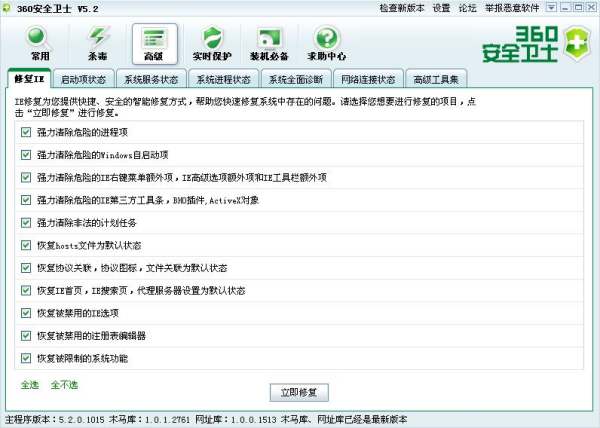
Task: Click the 网址库 1.0.0.1513 status text
Action: [236, 420]
